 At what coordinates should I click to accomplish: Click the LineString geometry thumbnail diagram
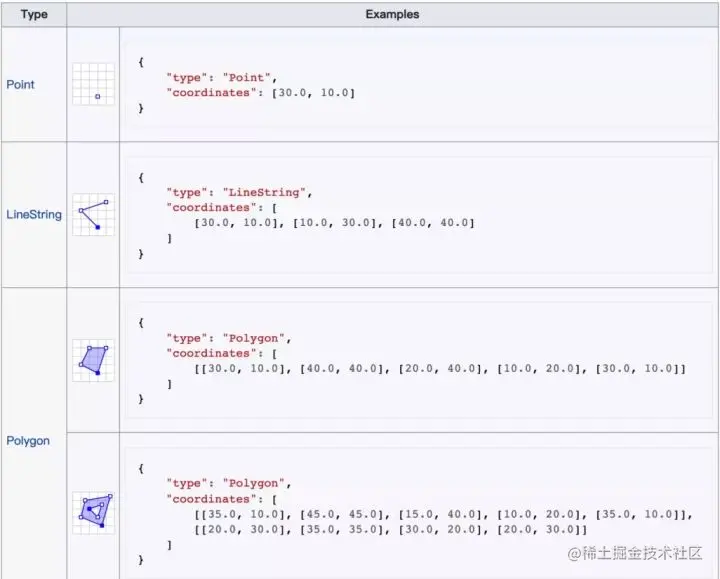[x=93, y=214]
